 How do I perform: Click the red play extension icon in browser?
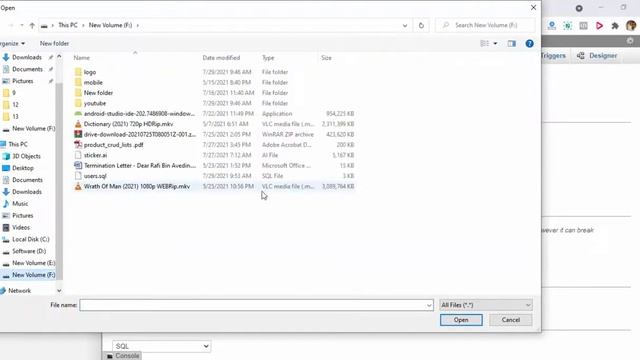599,26
